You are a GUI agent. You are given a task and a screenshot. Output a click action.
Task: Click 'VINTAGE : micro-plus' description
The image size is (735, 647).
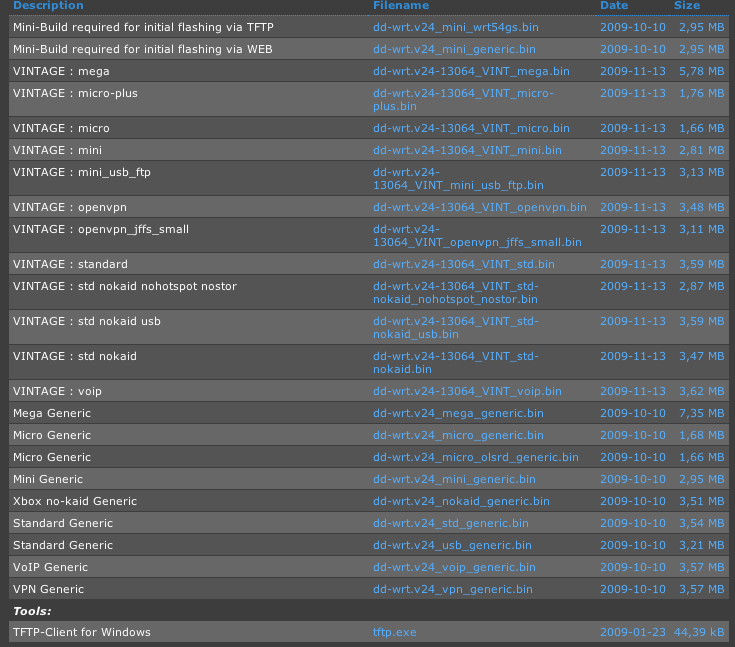pos(75,93)
